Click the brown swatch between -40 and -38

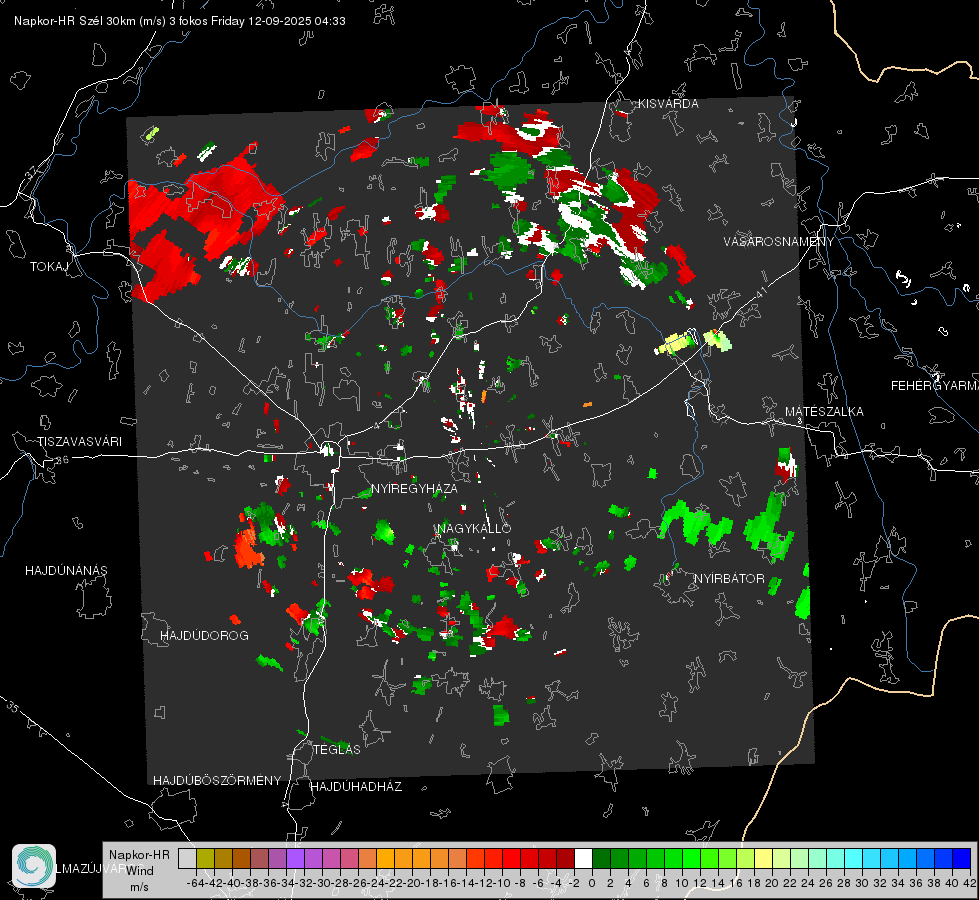pyautogui.click(x=241, y=858)
